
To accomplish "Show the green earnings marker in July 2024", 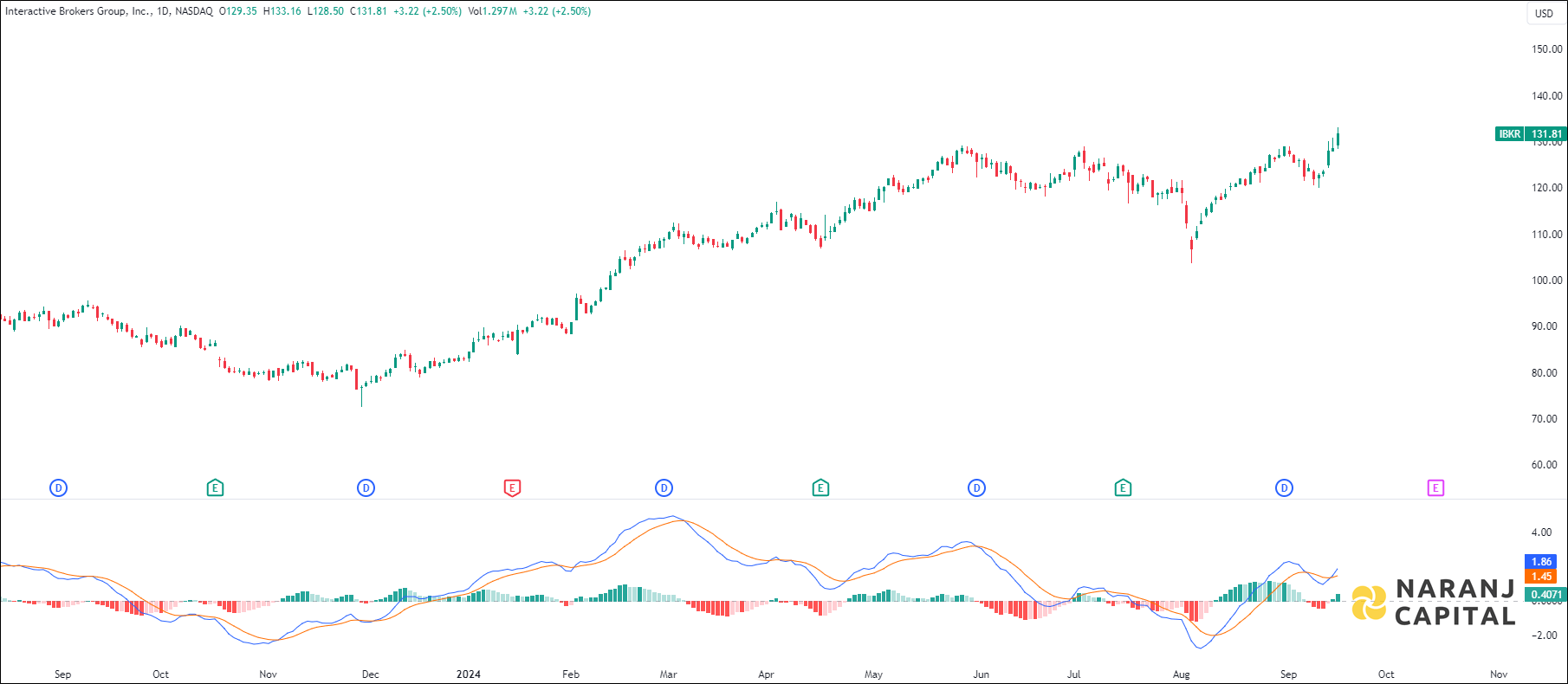I will tap(1123, 488).
